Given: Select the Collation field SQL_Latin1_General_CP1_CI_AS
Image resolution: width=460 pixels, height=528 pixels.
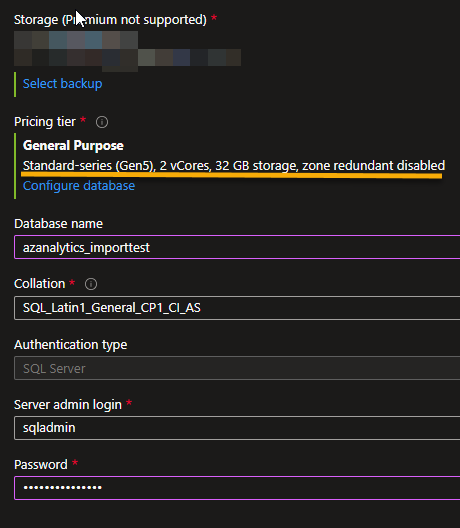Looking at the screenshot, I should (237, 308).
